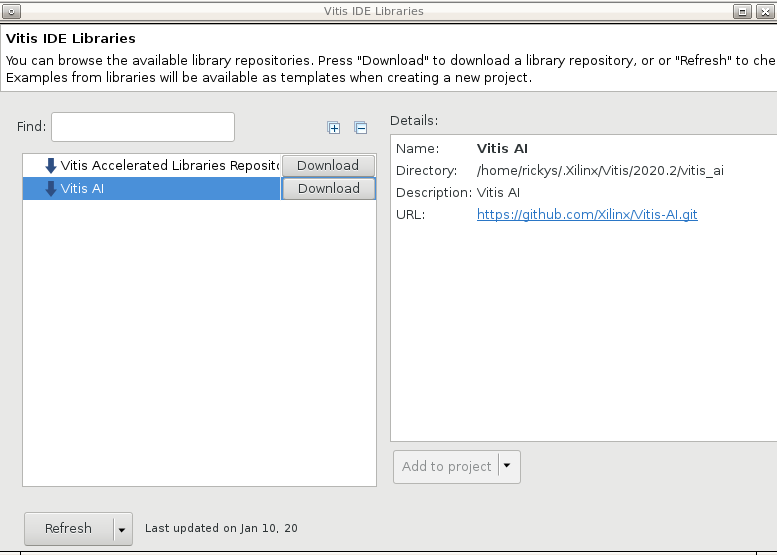Expand the Add to project dropdown arrow
Viewport: 777px width, 555px height.
click(508, 467)
